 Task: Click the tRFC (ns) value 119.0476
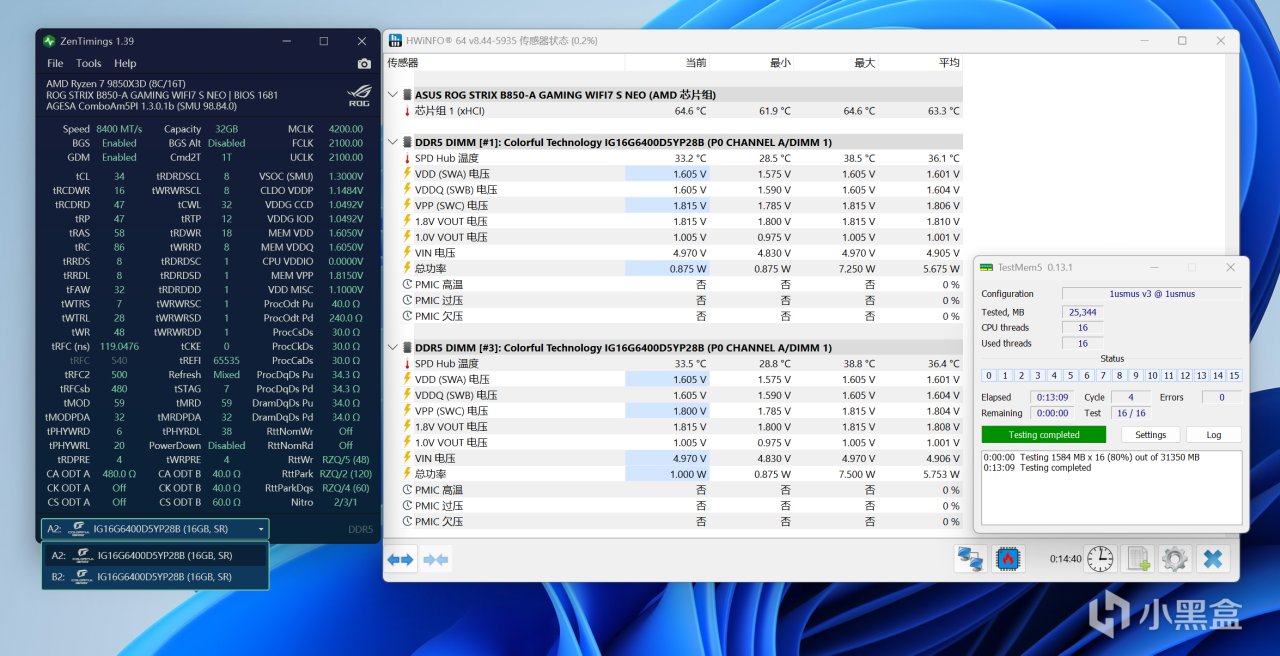119,346
